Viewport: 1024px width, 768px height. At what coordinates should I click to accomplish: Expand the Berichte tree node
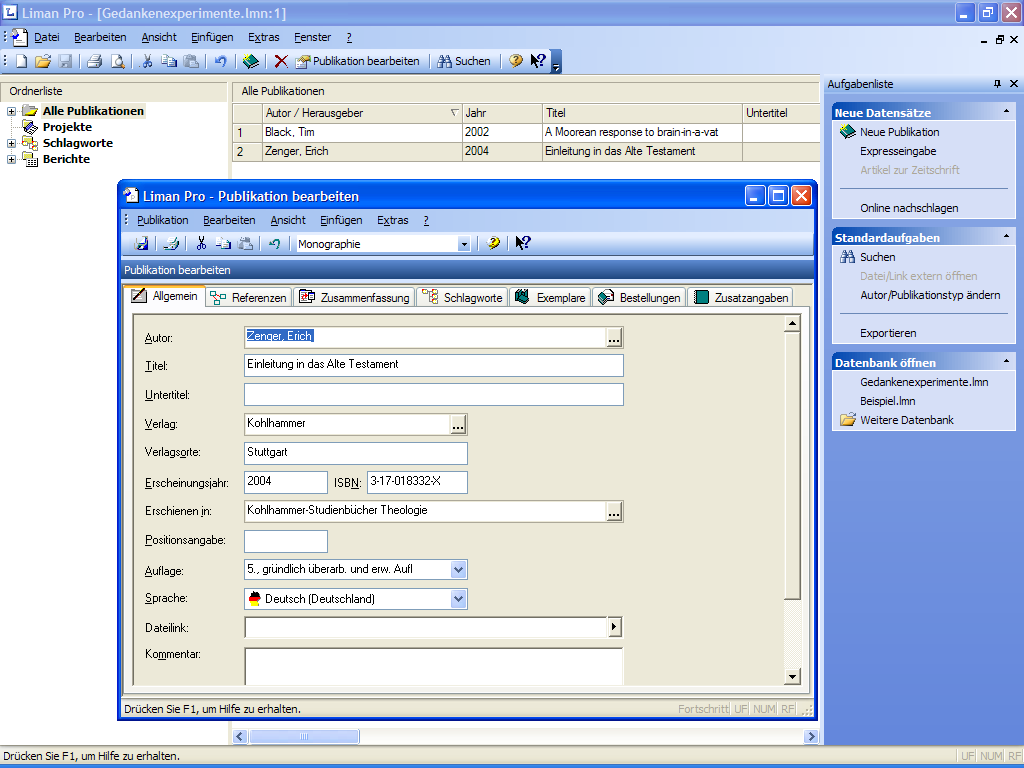[x=12, y=159]
